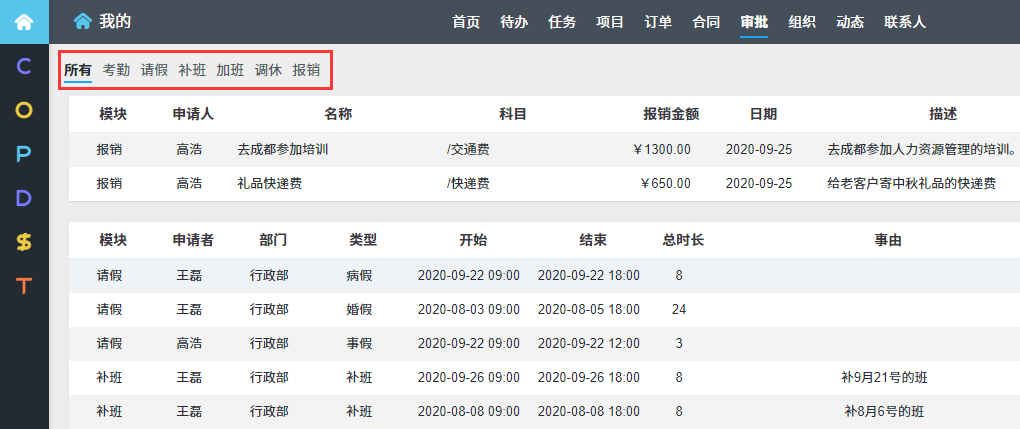Select the 报销 filter tab
This screenshot has height=429, width=1020.
click(x=306, y=70)
